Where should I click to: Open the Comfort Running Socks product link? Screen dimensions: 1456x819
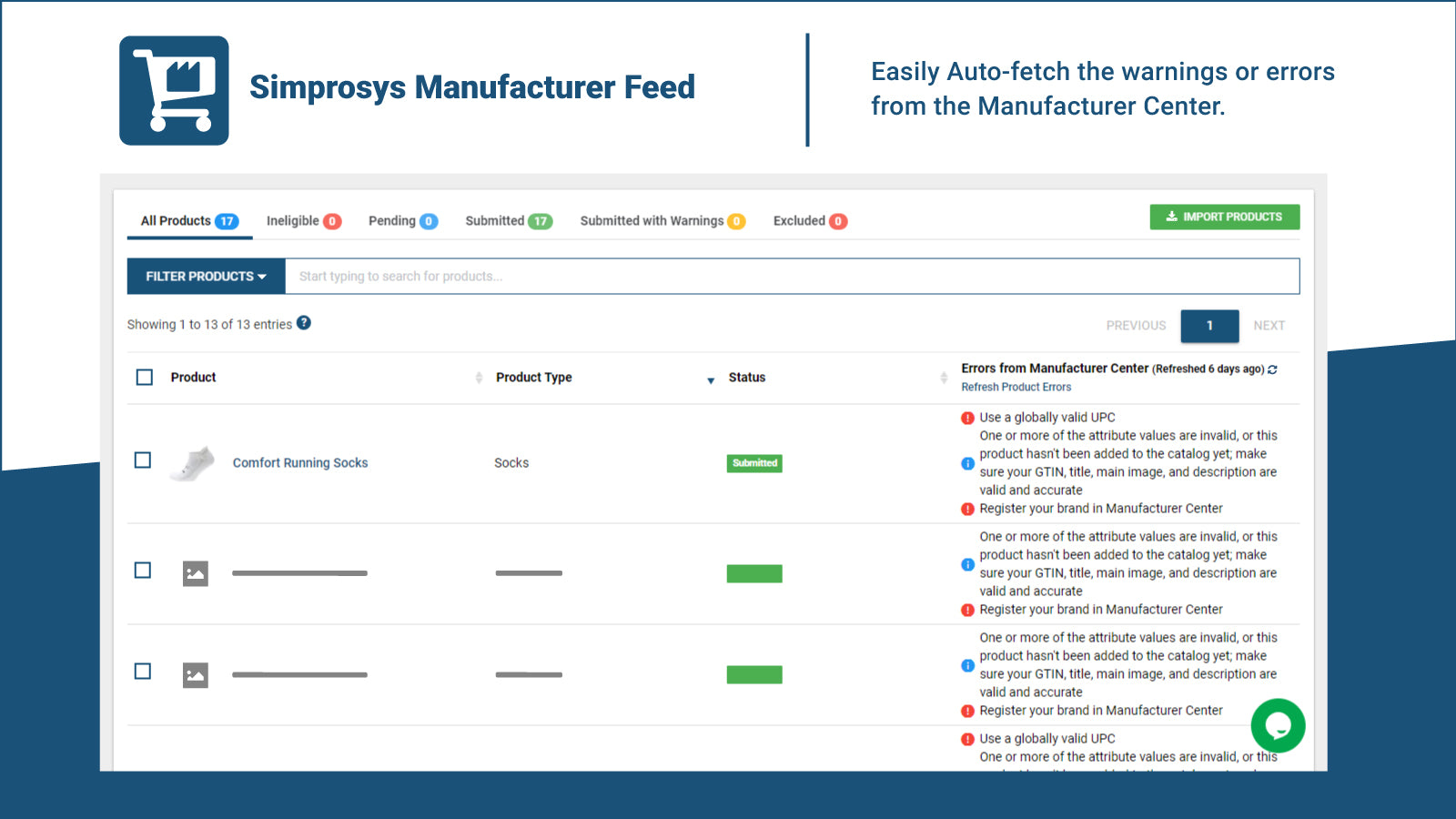pos(299,462)
